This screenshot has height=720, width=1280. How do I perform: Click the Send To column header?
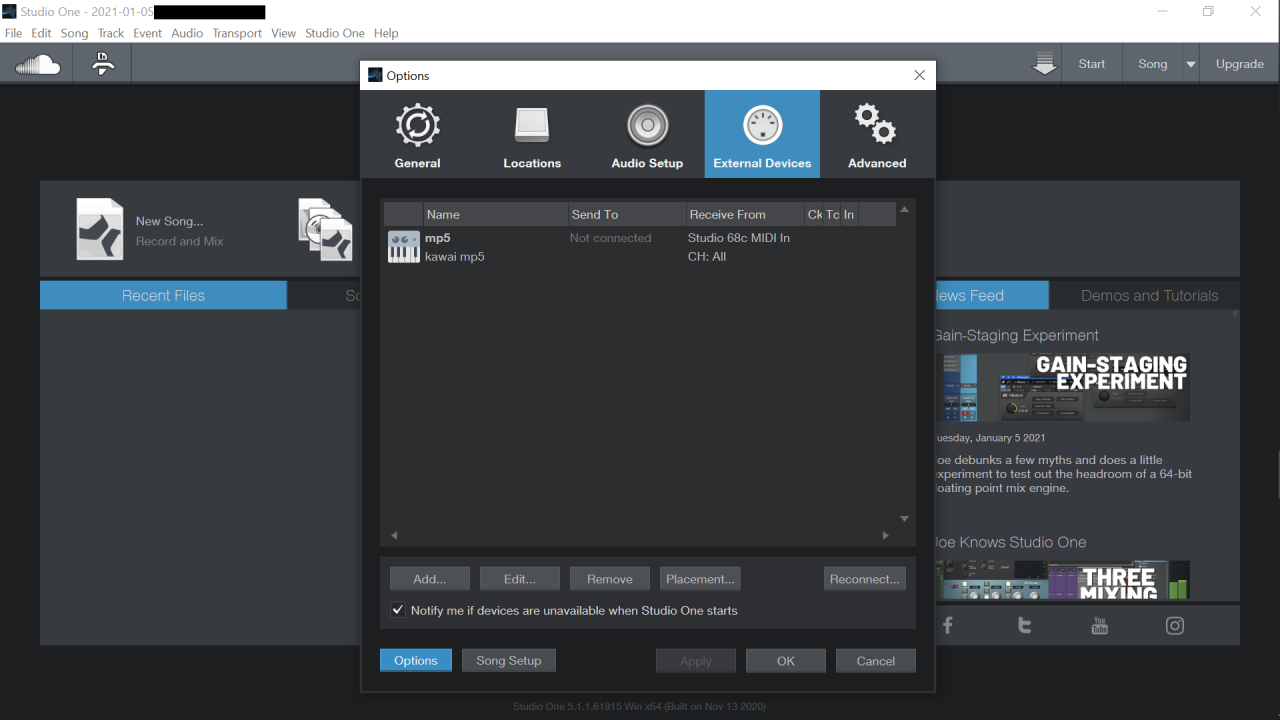(x=627, y=214)
